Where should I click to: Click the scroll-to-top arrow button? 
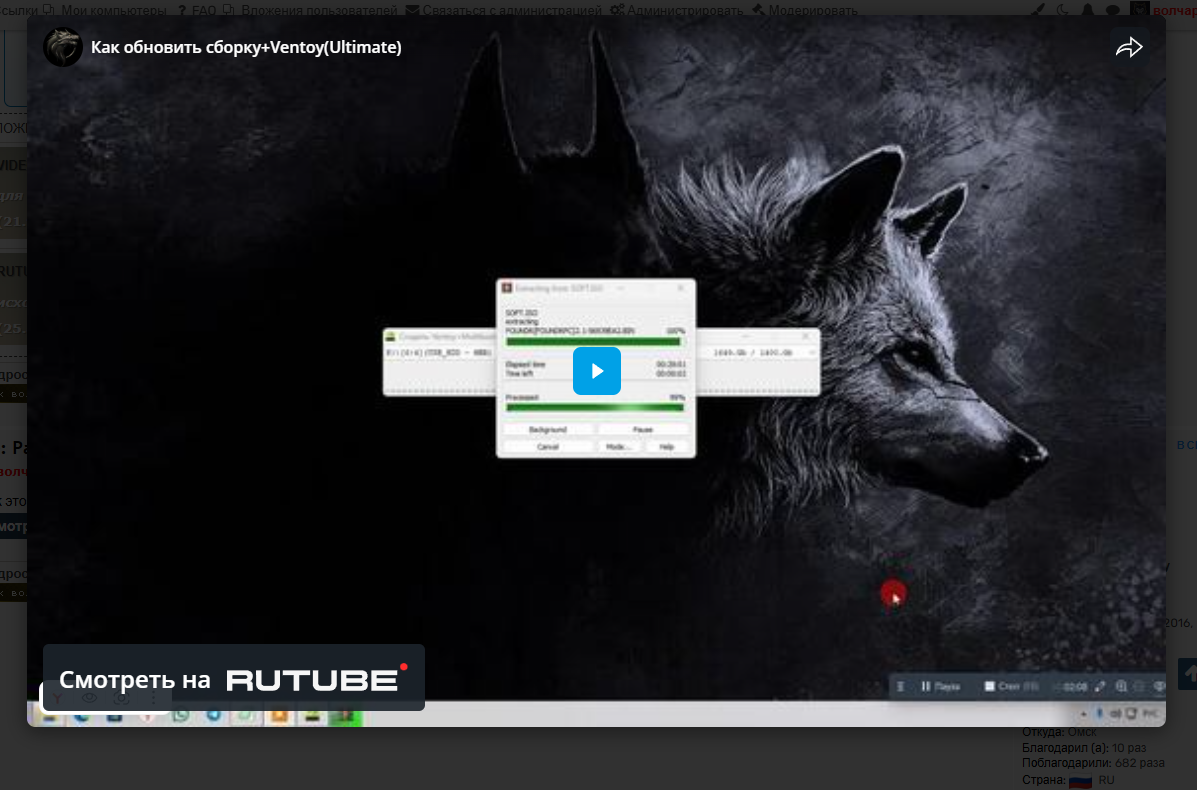pos(1188,673)
